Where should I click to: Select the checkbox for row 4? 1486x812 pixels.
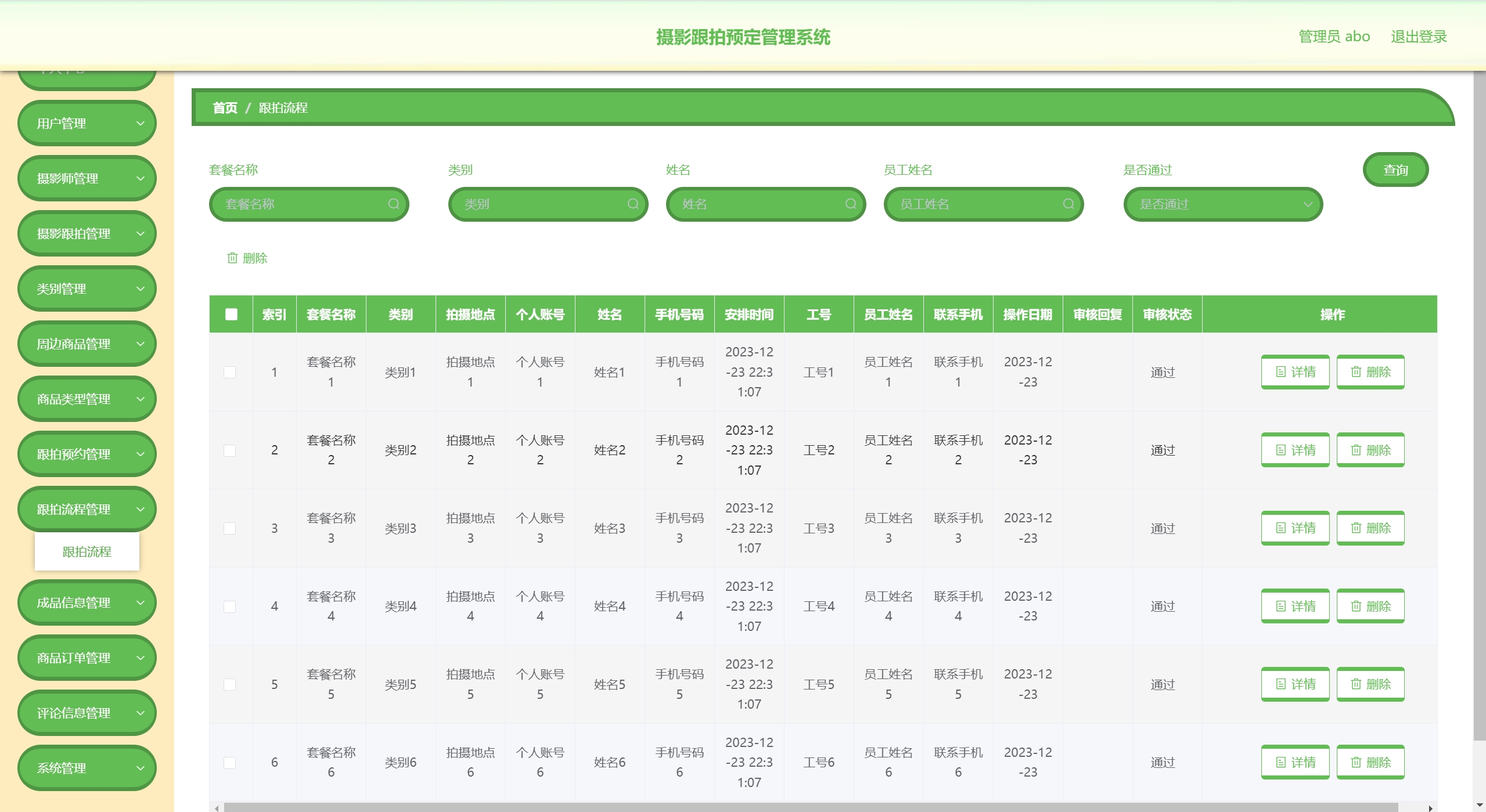230,607
